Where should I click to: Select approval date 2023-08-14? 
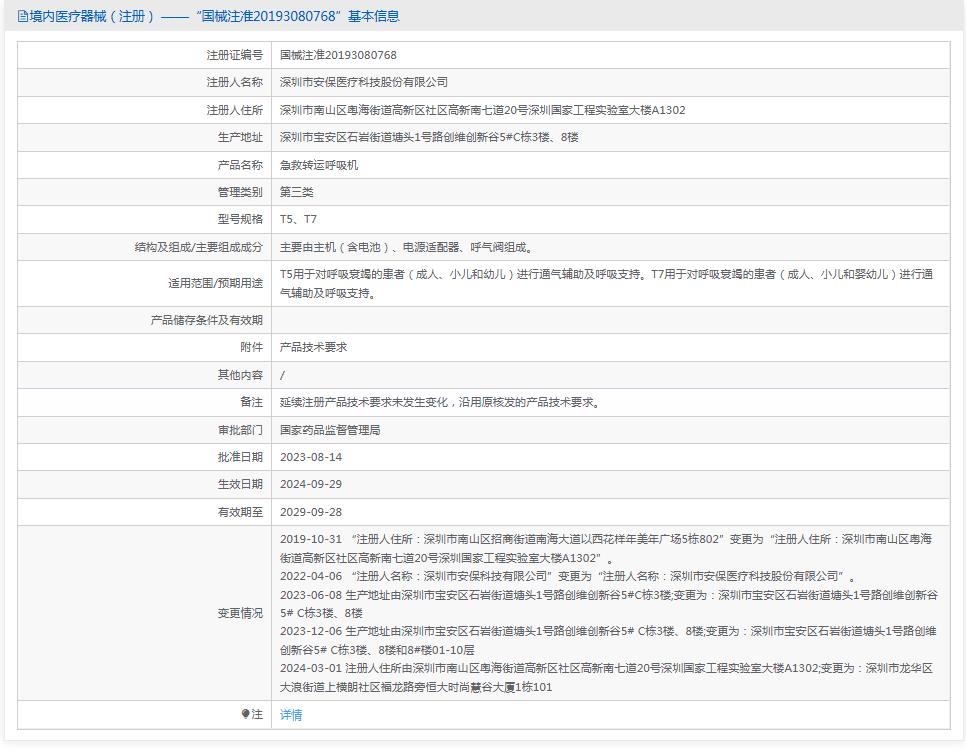(x=313, y=458)
